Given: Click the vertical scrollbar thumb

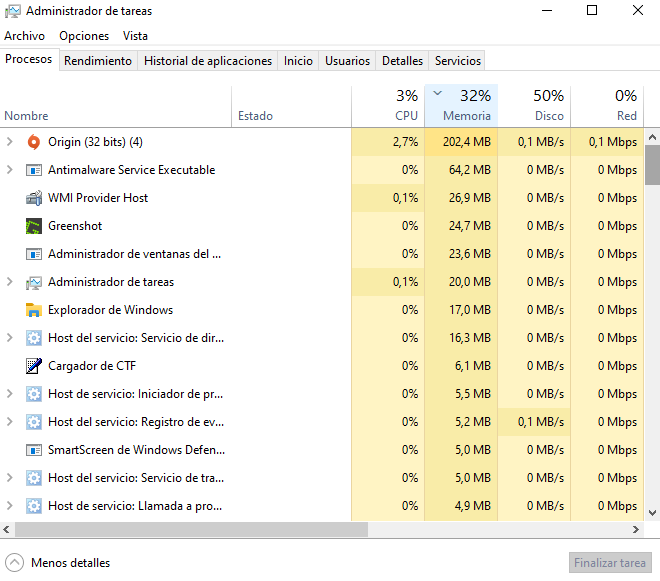Looking at the screenshot, I should (652, 164).
